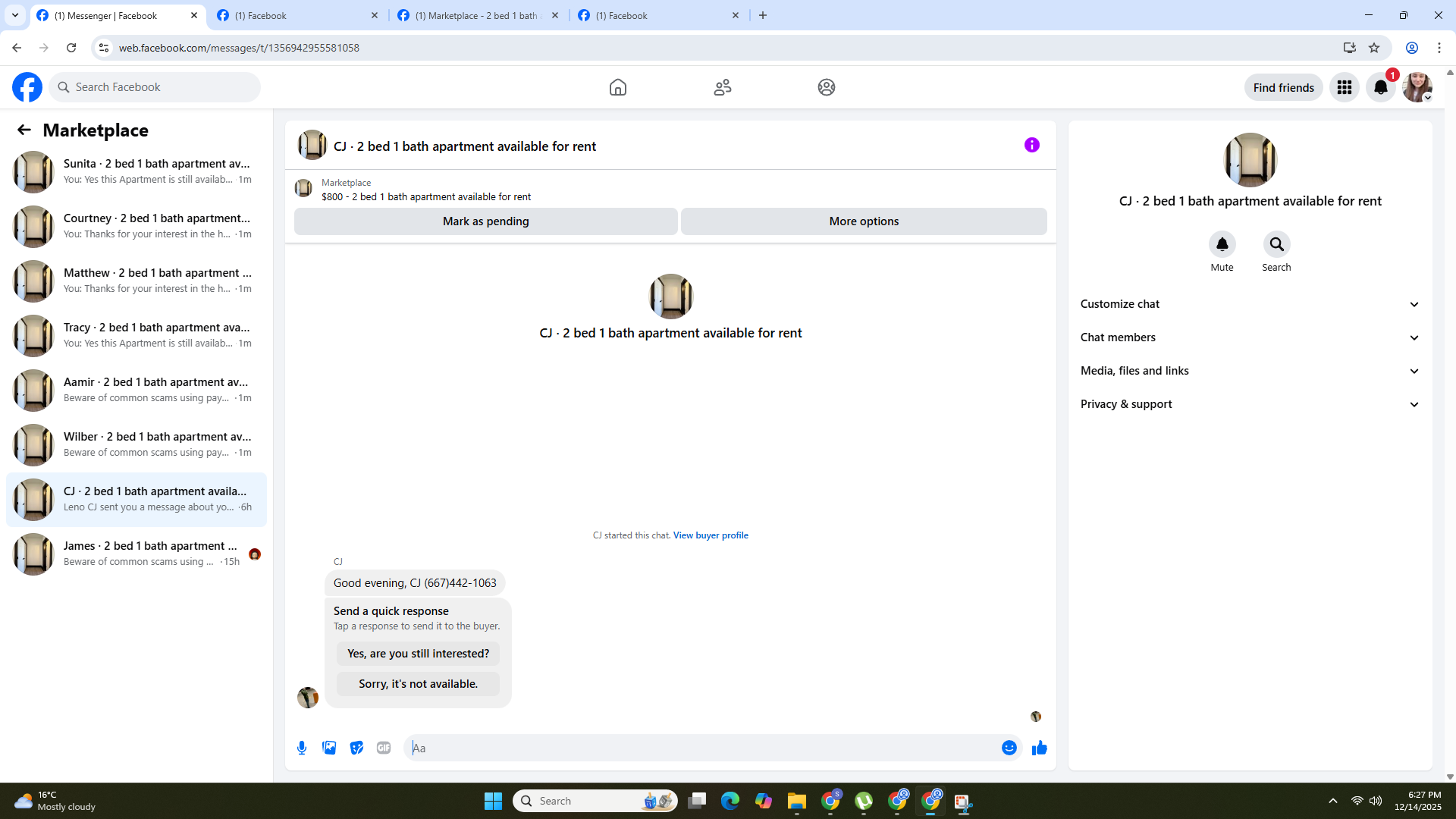The image size is (1456, 819).
Task: Open the Facebook notifications bell
Action: 1380,87
